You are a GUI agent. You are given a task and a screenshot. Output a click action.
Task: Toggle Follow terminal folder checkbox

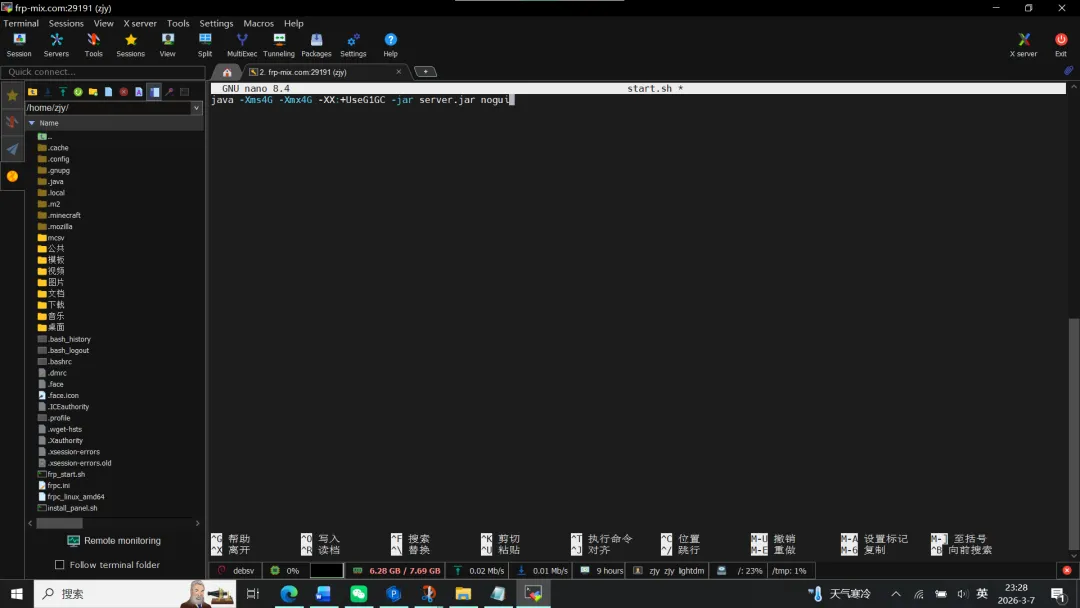point(60,565)
